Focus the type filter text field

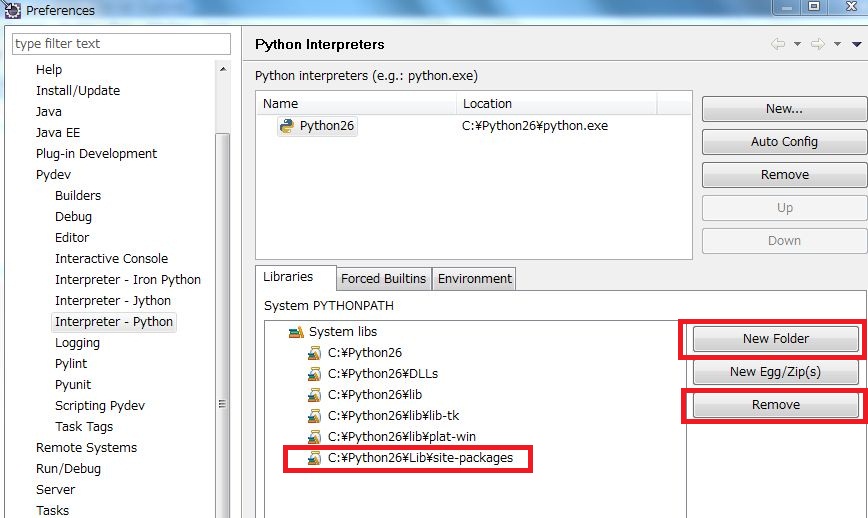coord(121,44)
